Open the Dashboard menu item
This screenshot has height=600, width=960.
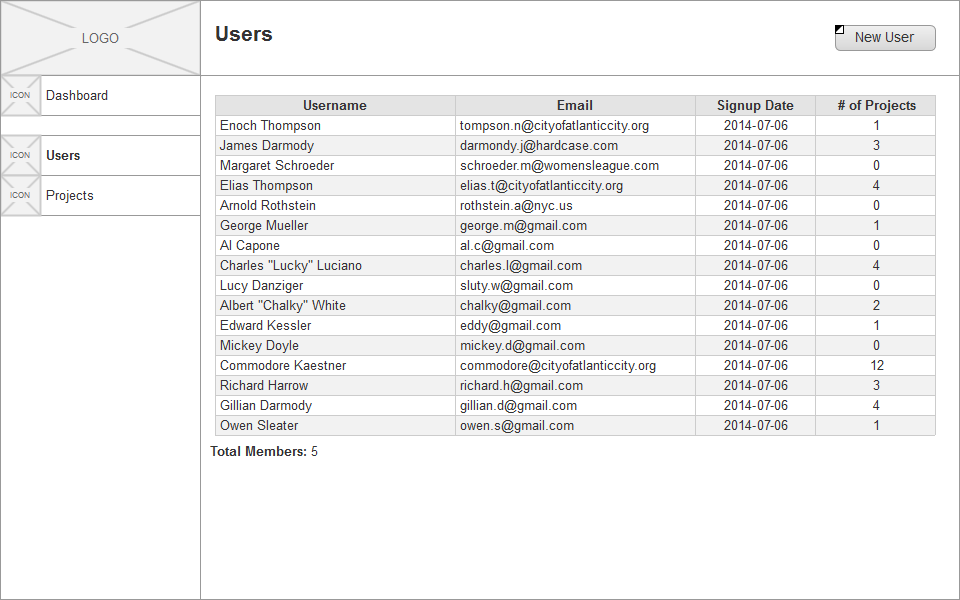[x=100, y=96]
